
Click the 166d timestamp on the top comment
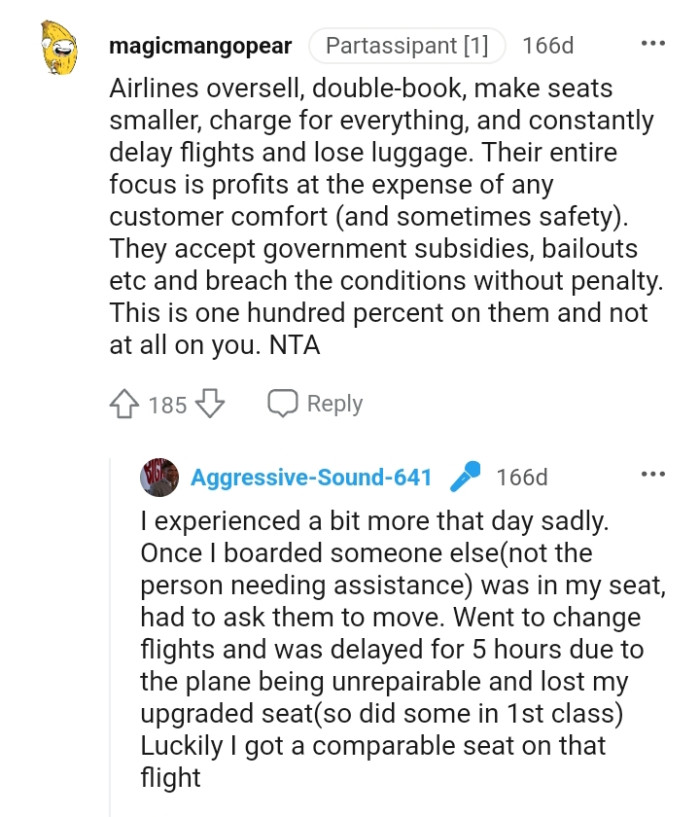(546, 45)
